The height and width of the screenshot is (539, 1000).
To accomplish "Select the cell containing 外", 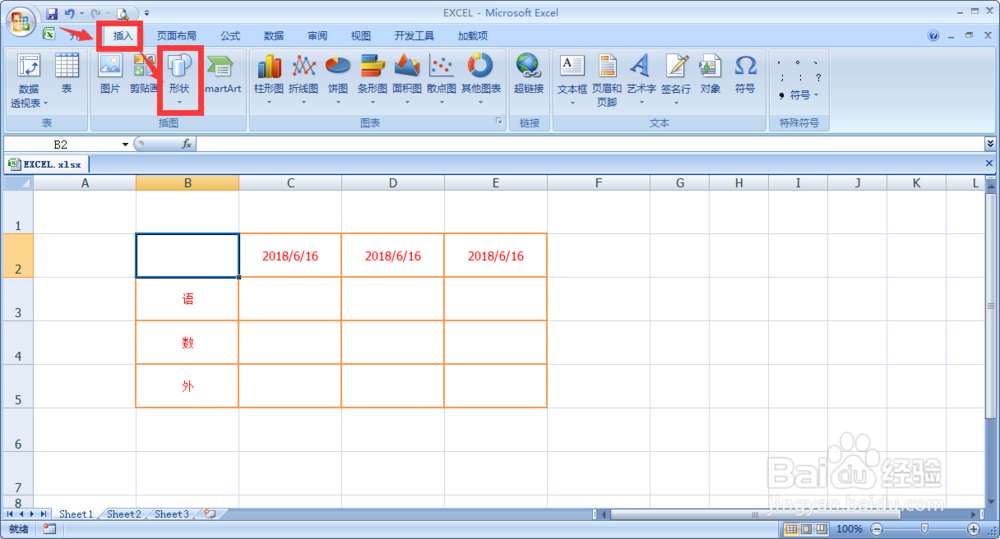I will [188, 386].
